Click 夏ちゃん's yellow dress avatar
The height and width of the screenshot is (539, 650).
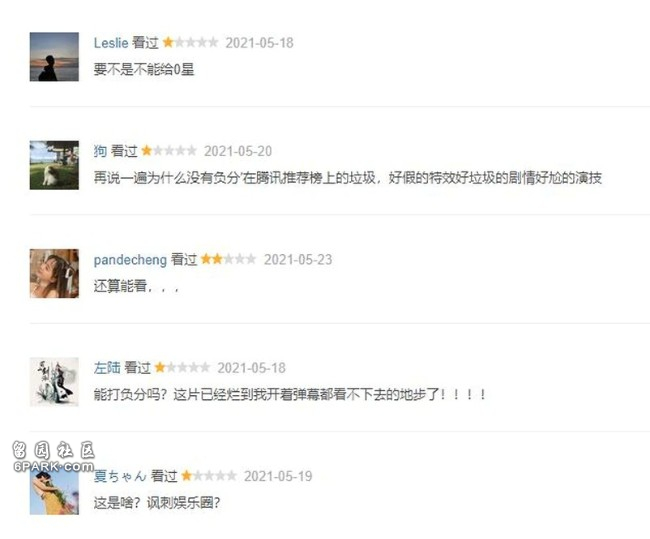[x=54, y=492]
